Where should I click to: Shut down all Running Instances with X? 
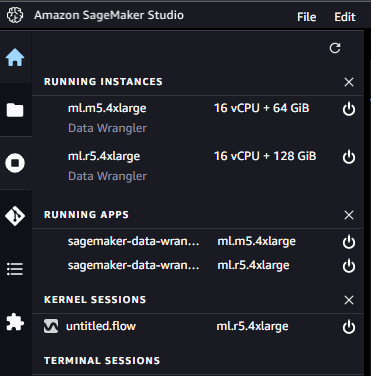(x=349, y=82)
